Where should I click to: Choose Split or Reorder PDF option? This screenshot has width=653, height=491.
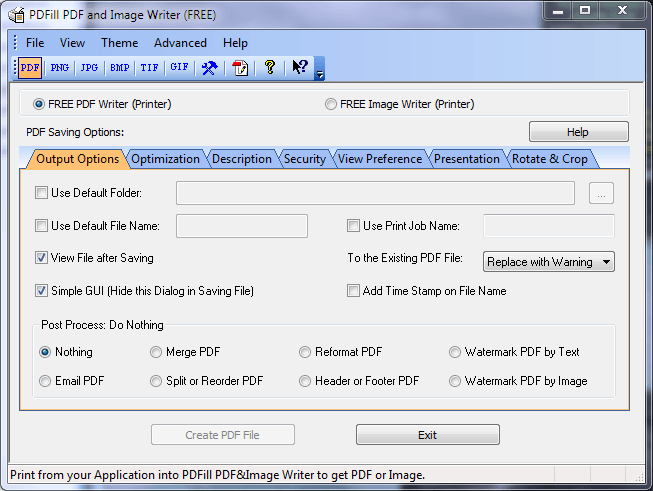click(156, 381)
